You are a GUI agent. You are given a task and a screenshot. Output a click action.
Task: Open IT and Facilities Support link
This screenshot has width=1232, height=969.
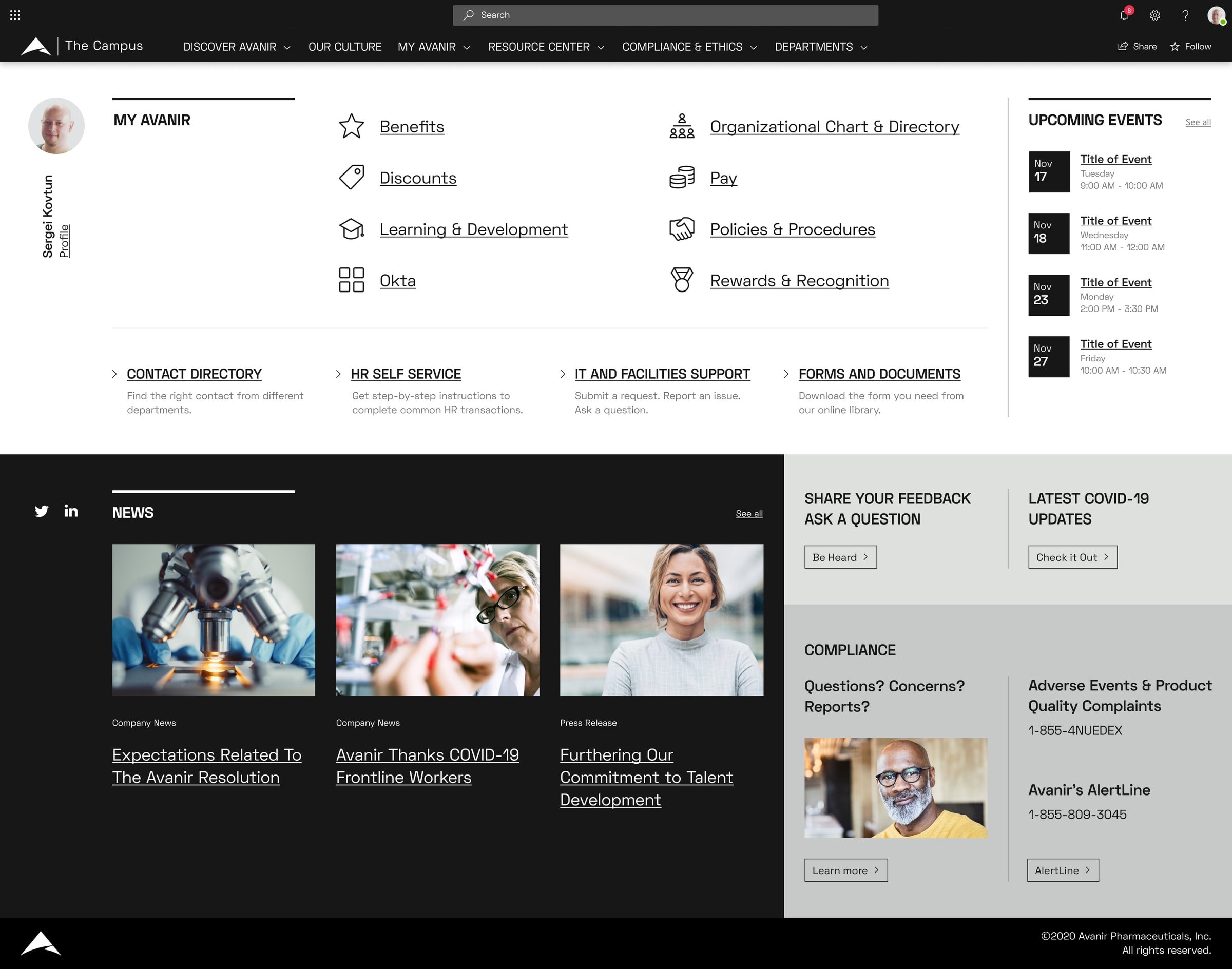[x=662, y=374]
